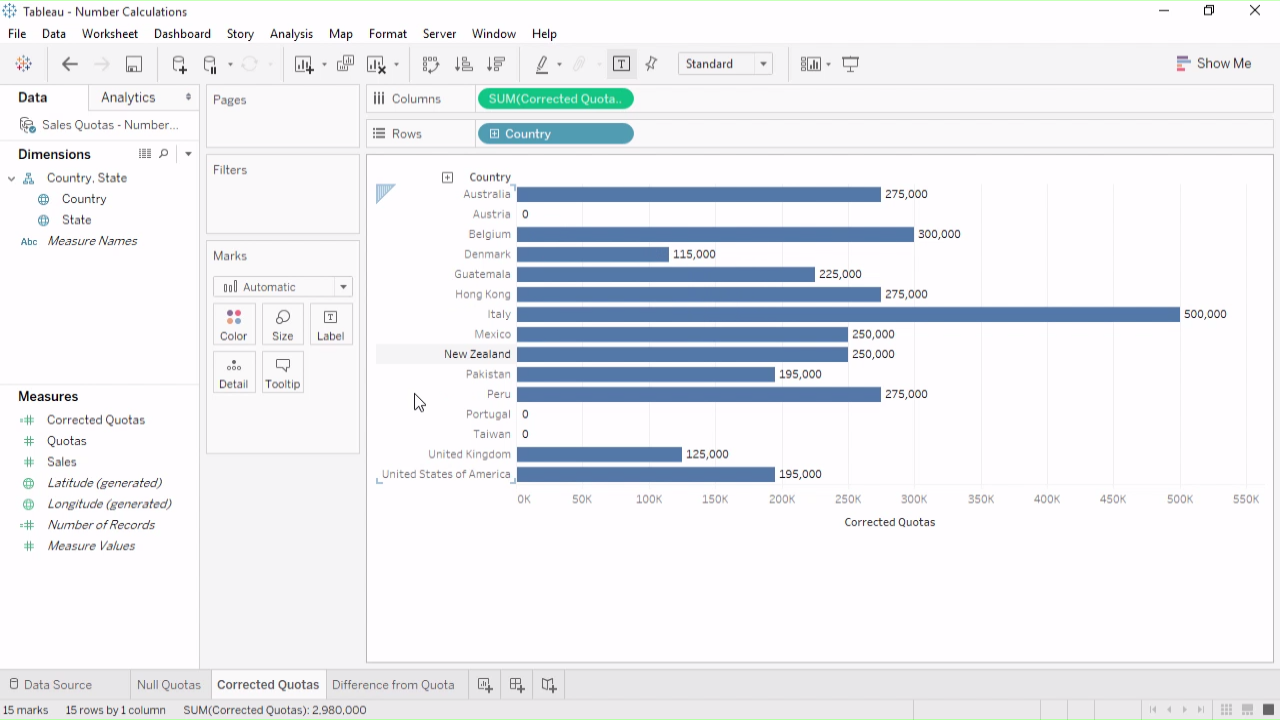Click the Fix Axes pin icon

point(652,64)
